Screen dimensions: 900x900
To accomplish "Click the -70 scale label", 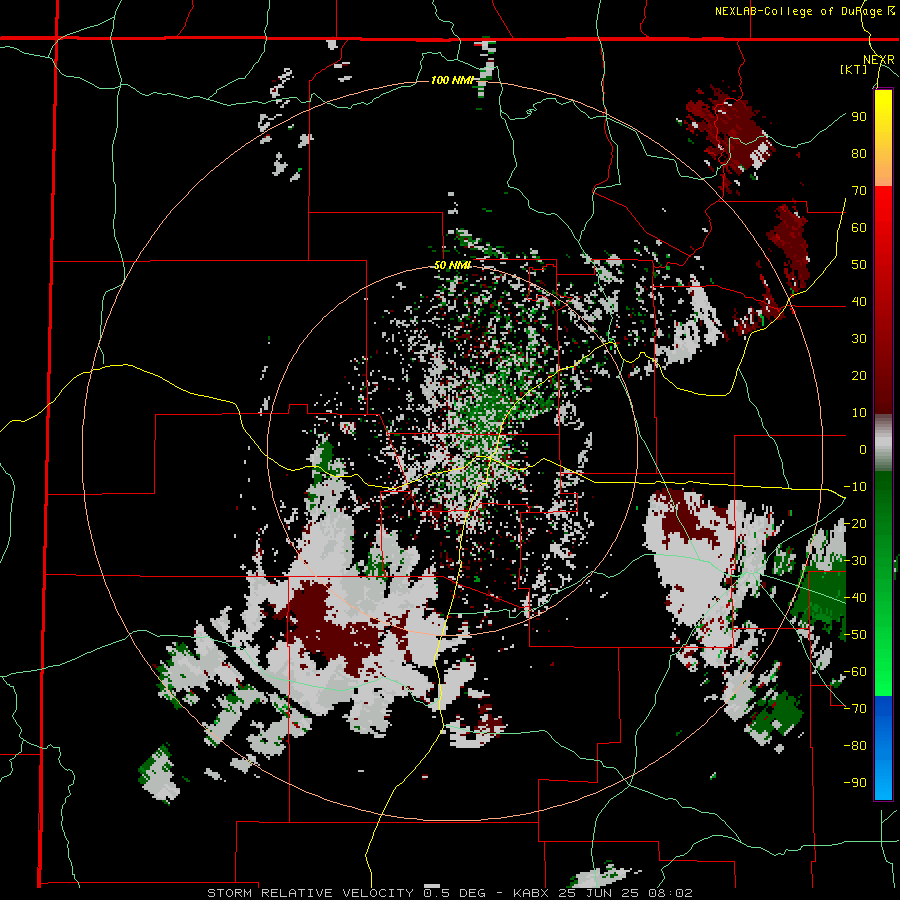I will 855,709.
